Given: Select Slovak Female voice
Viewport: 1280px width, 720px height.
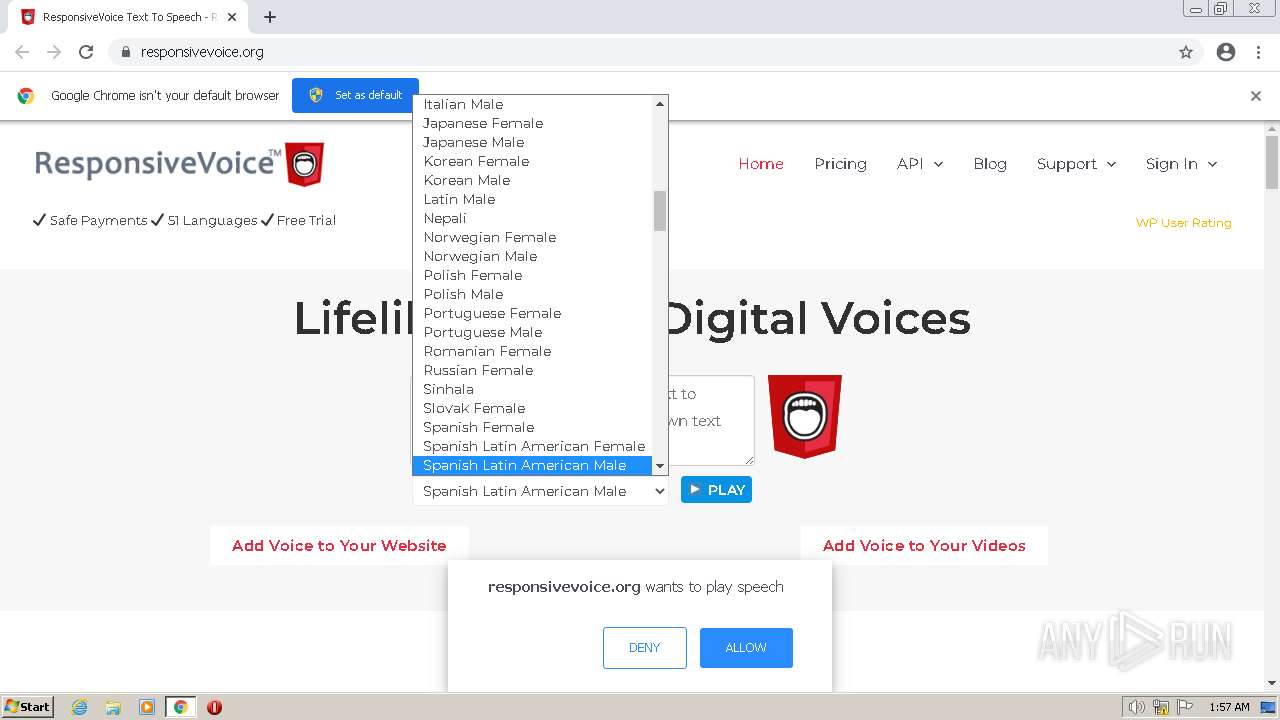Looking at the screenshot, I should click(x=533, y=408).
